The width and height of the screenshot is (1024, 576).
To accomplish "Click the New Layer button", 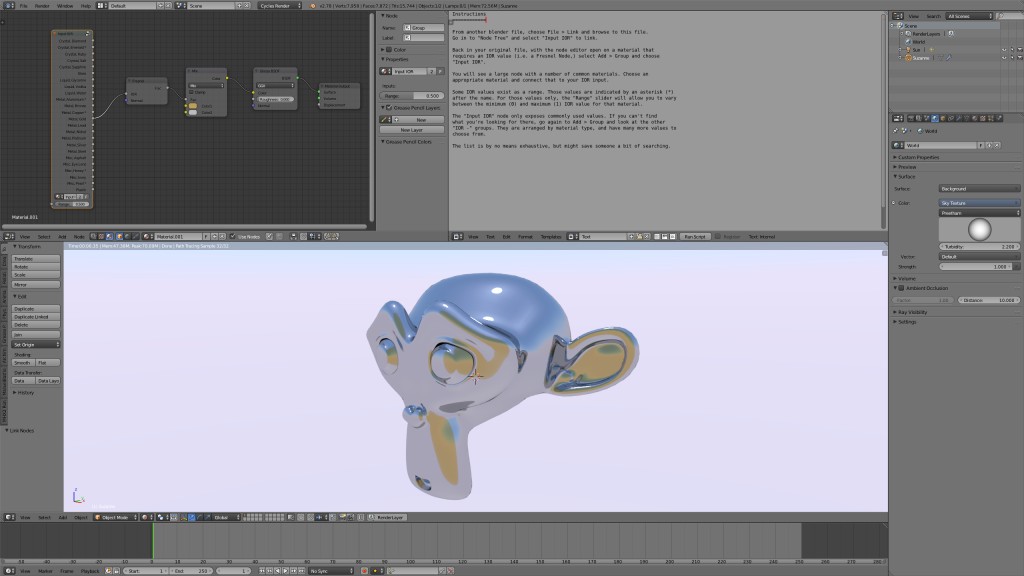I will tap(411, 130).
